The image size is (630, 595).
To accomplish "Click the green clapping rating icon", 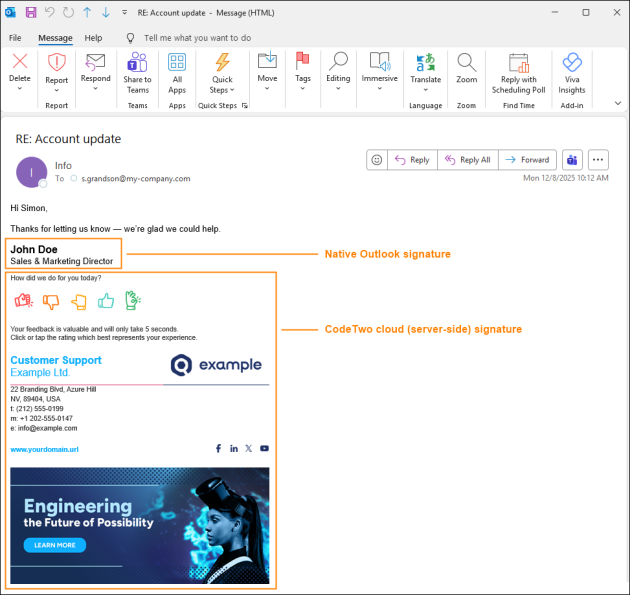I will 133,300.
